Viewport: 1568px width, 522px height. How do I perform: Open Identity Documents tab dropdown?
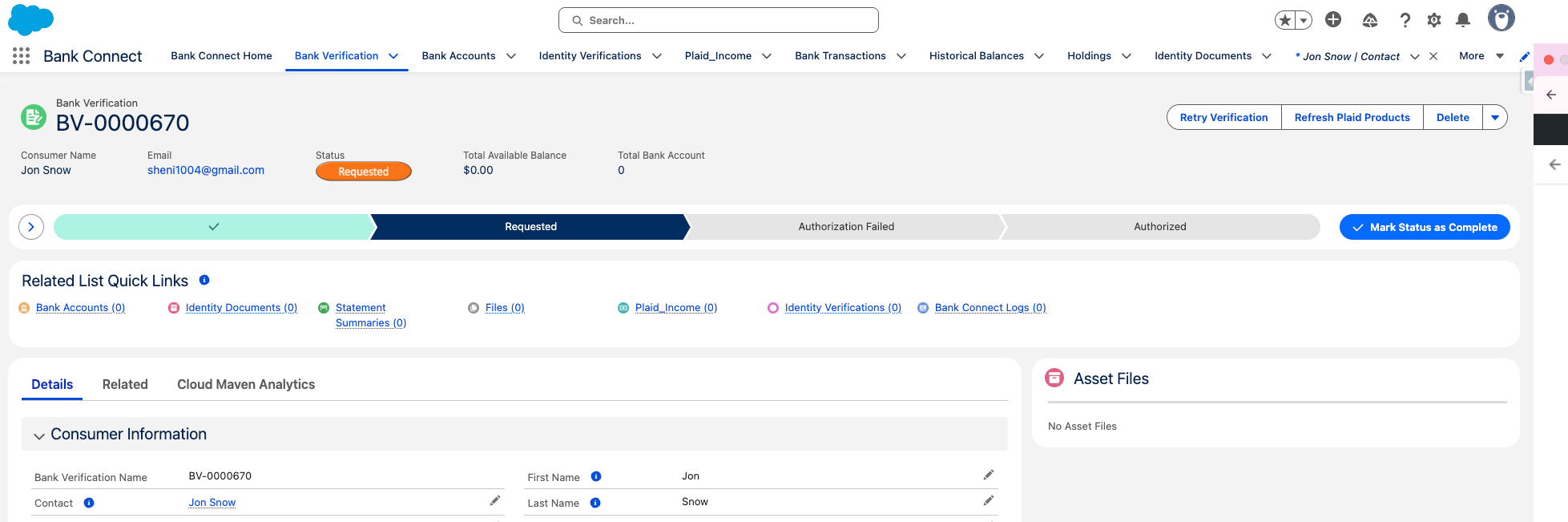click(x=1267, y=56)
